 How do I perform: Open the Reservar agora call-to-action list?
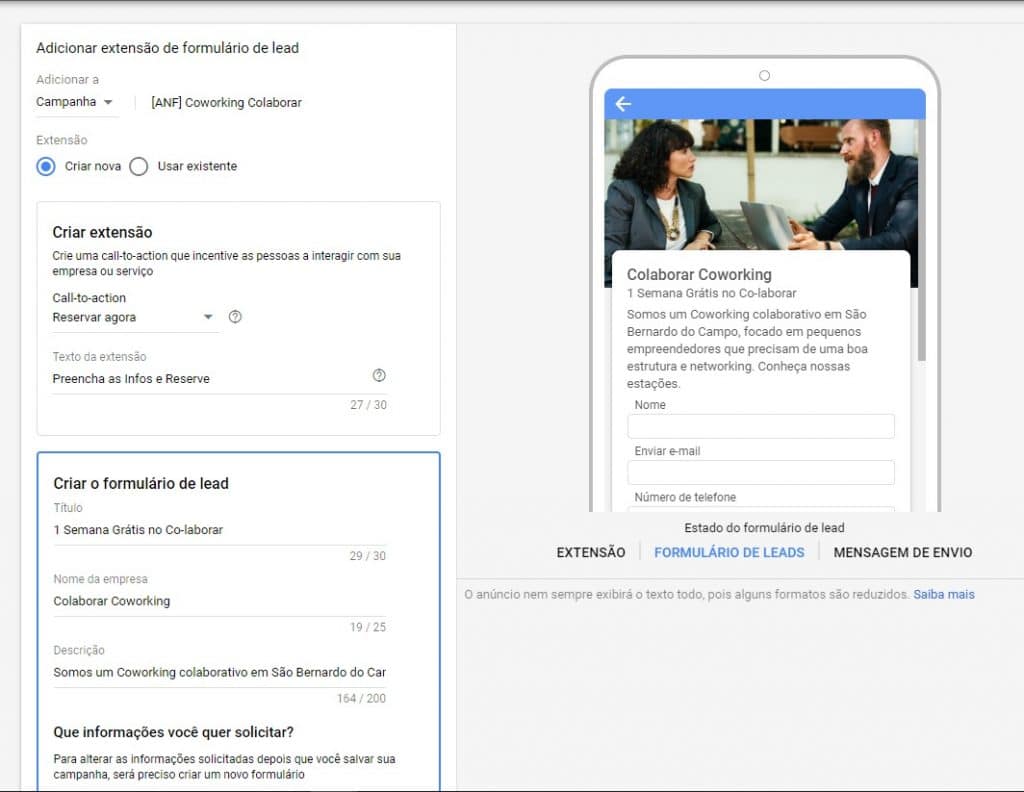pyautogui.click(x=130, y=316)
